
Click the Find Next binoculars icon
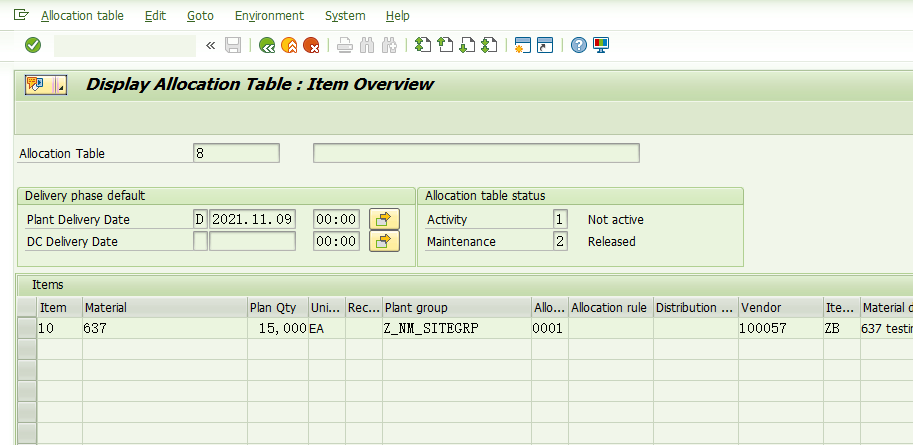tap(389, 45)
